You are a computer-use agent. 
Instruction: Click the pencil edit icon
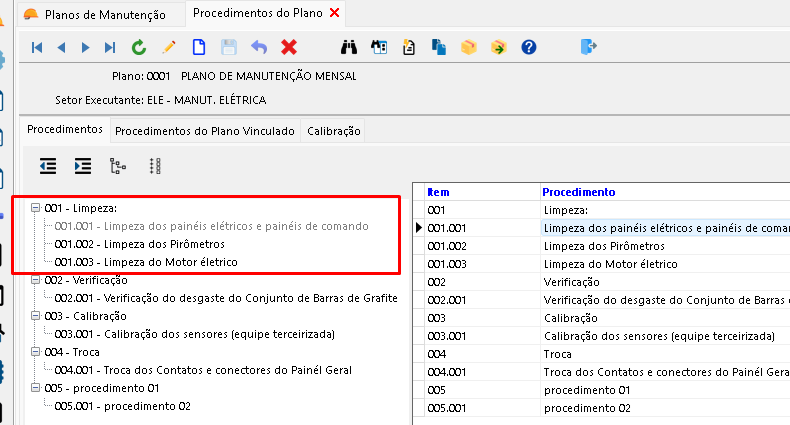(169, 47)
